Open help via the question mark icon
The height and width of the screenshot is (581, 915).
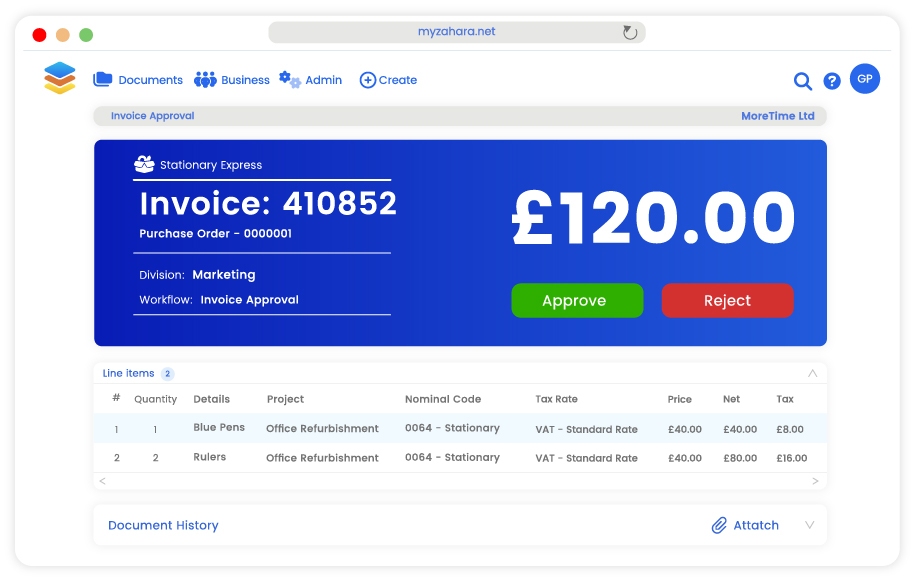point(832,81)
